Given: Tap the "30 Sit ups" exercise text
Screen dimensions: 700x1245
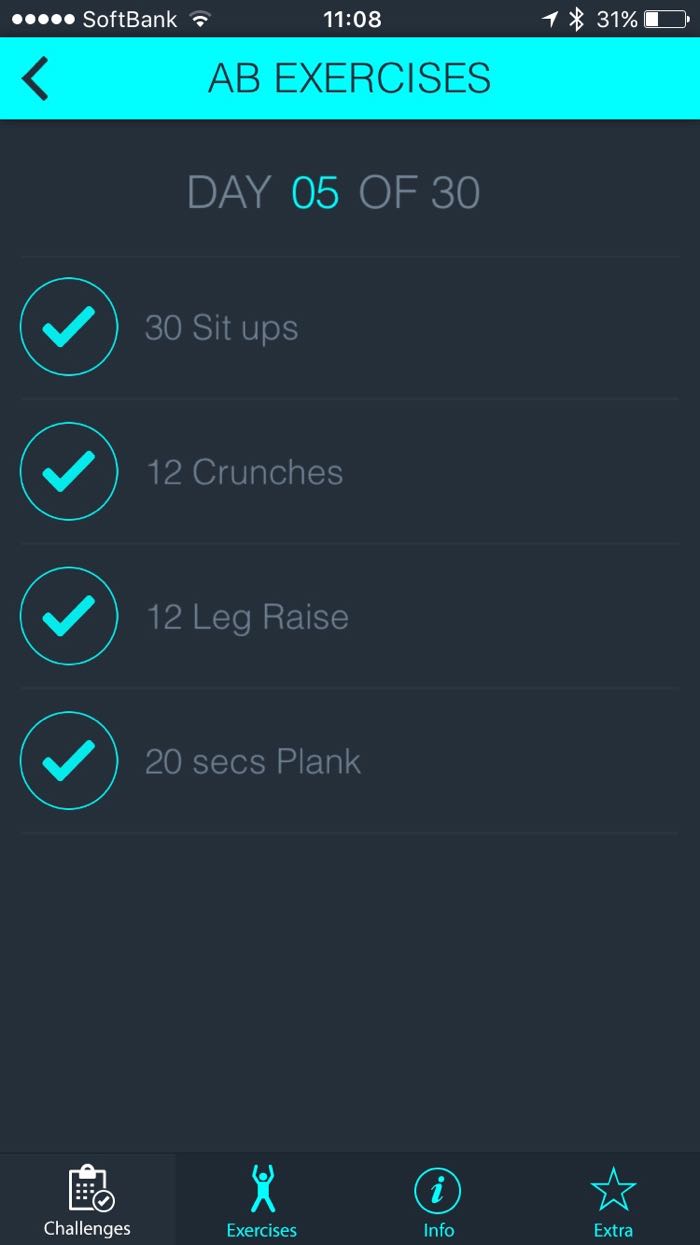Looking at the screenshot, I should 221,328.
